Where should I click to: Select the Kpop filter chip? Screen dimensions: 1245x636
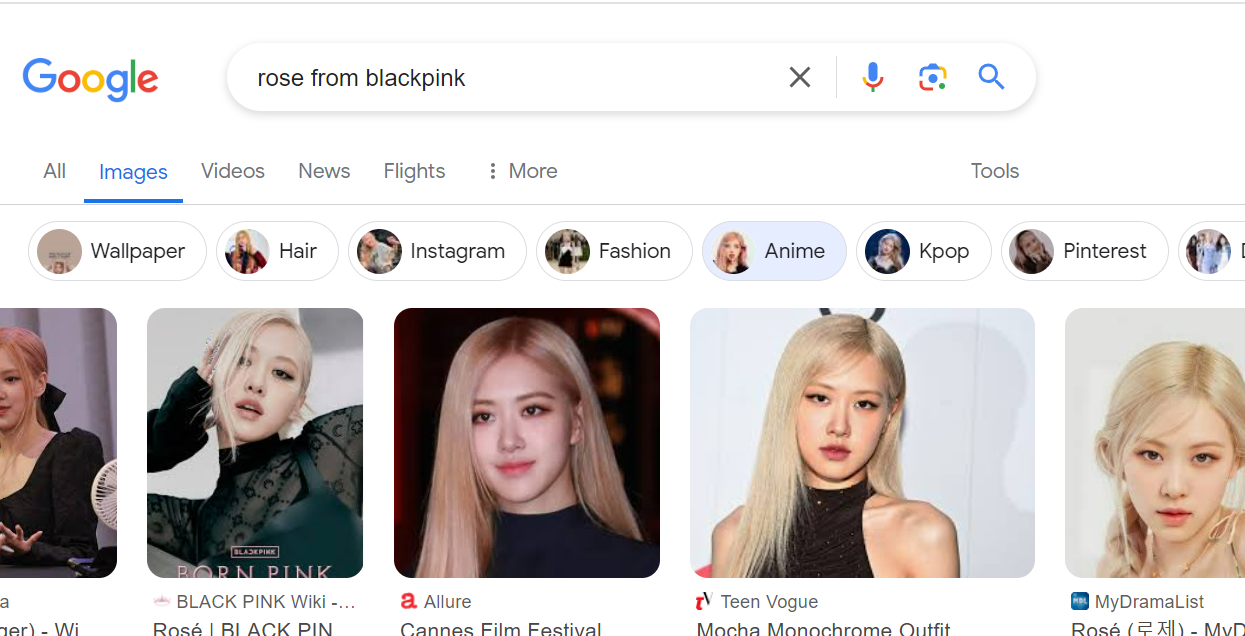(x=924, y=251)
